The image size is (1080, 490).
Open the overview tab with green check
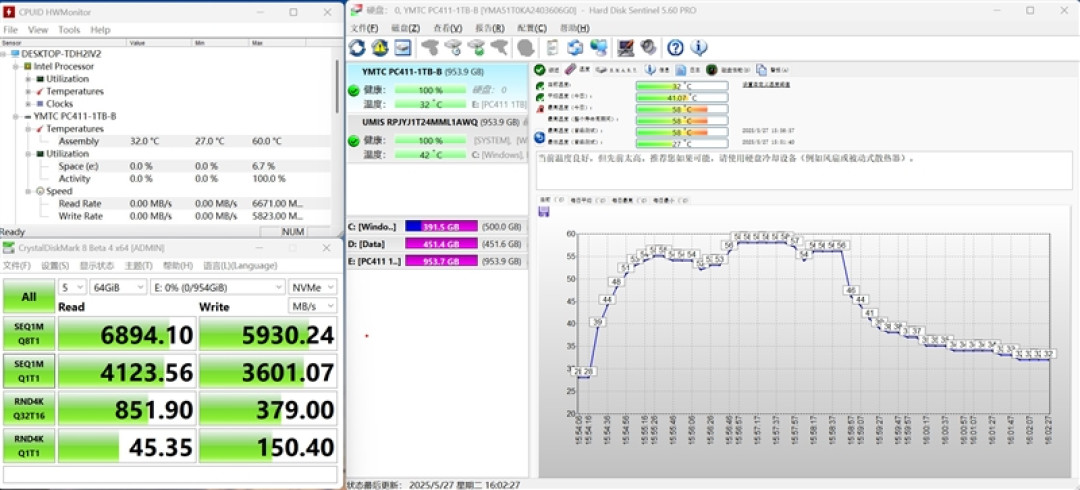548,70
